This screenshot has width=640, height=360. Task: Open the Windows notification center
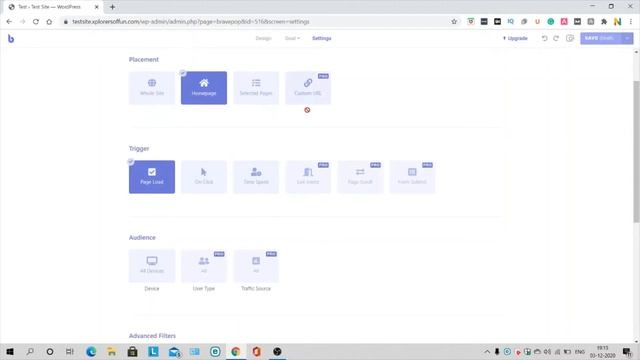pyautogui.click(x=627, y=351)
